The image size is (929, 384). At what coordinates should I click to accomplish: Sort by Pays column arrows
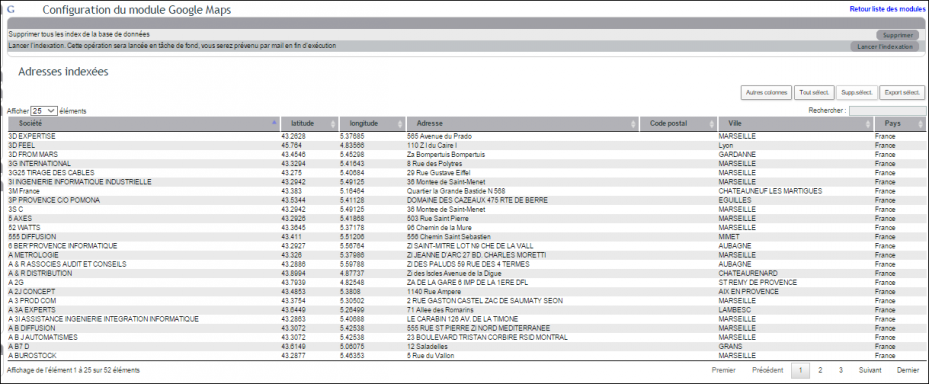coord(921,123)
